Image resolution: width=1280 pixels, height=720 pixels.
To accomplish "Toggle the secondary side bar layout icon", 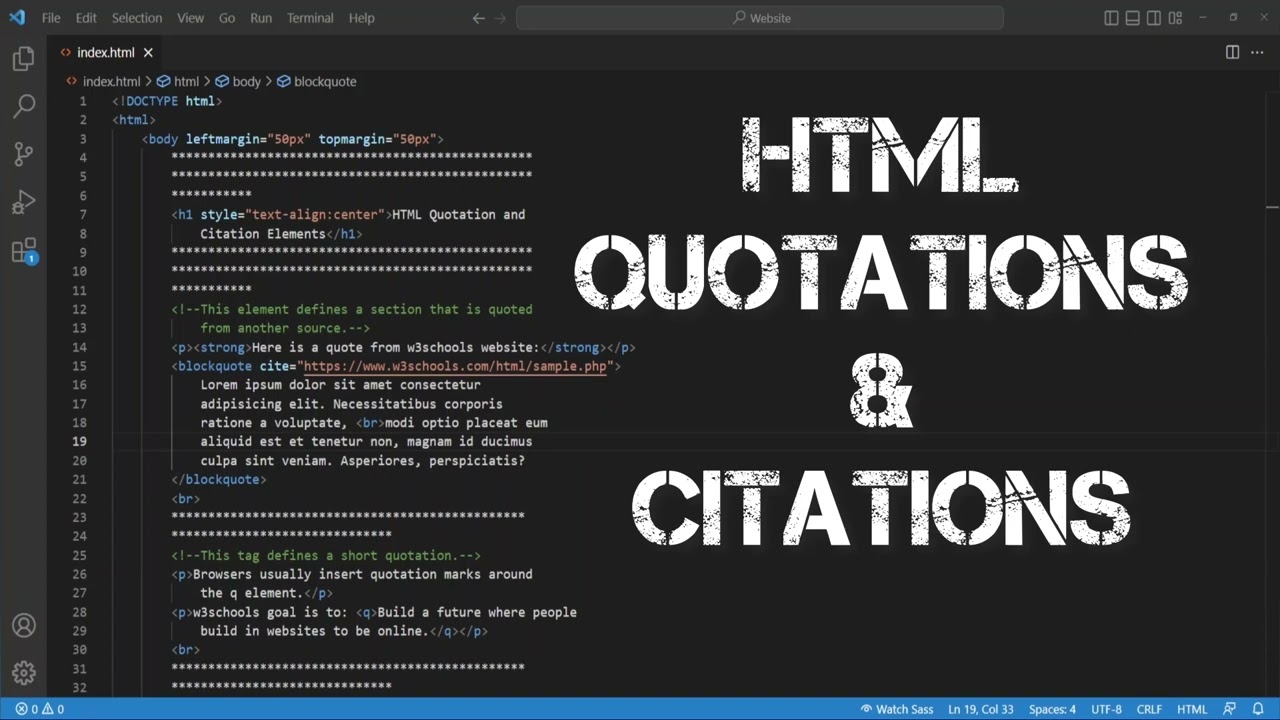I will 1154,18.
